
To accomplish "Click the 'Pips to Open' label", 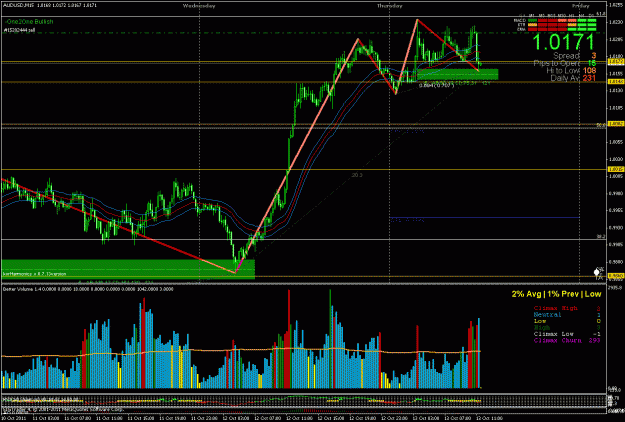I will pos(557,63).
